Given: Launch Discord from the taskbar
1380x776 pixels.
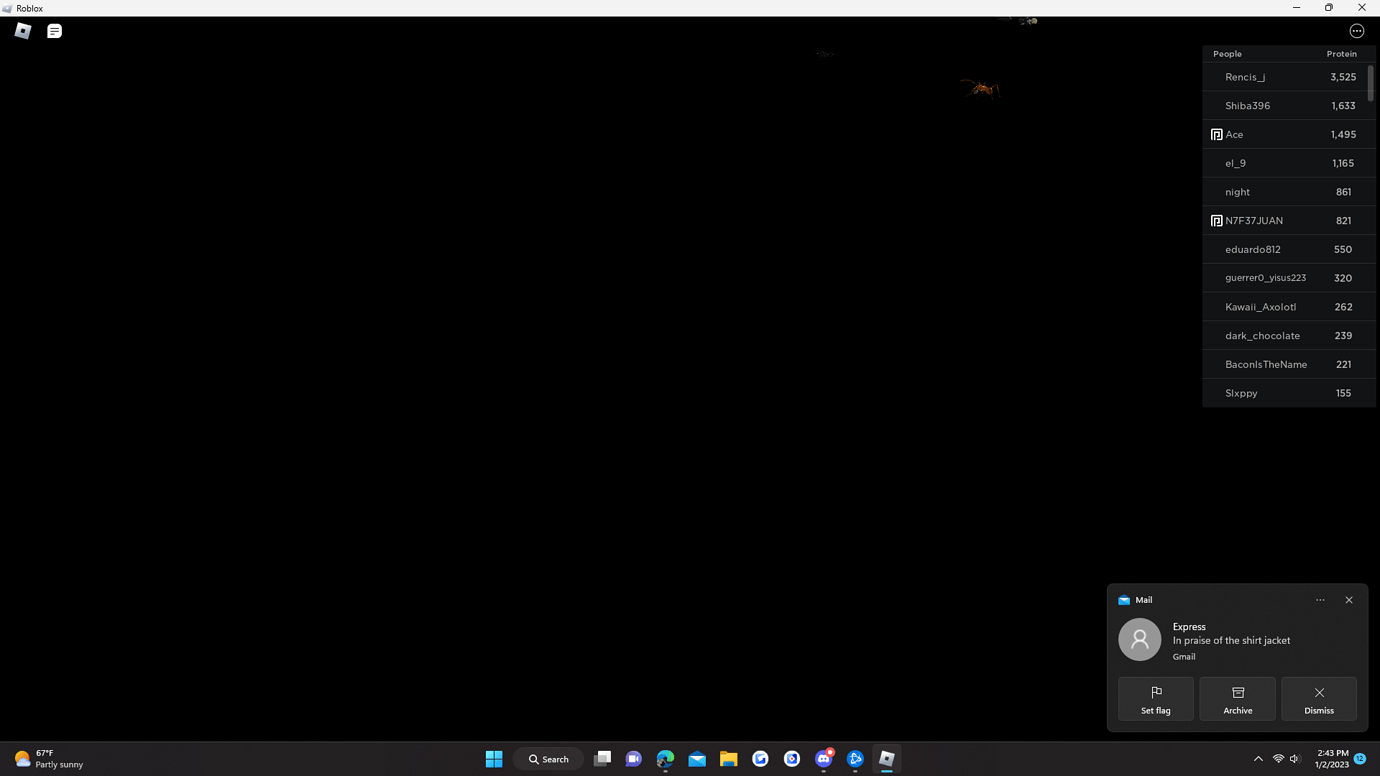Looking at the screenshot, I should point(823,759).
